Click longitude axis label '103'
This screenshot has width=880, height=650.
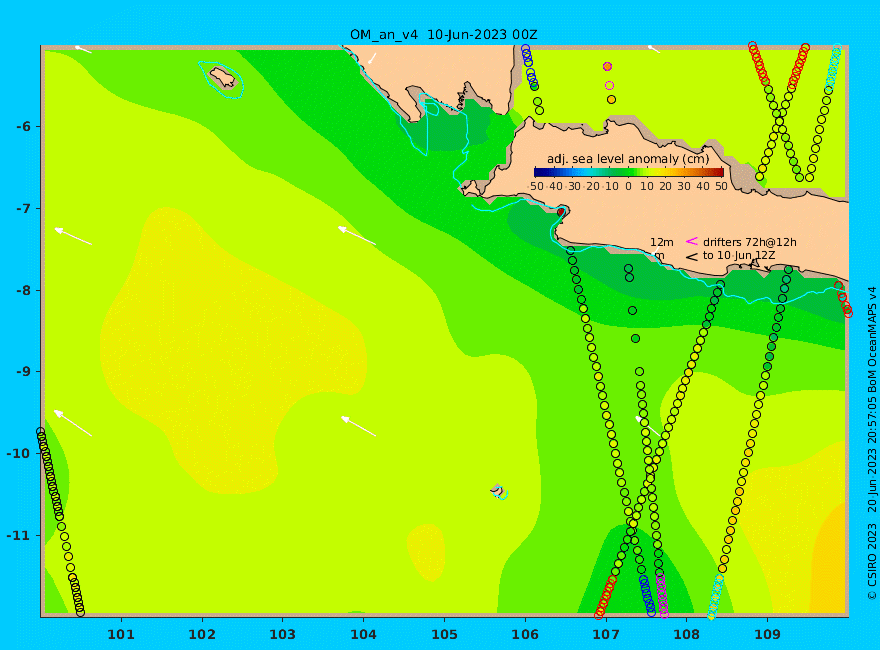[282, 635]
